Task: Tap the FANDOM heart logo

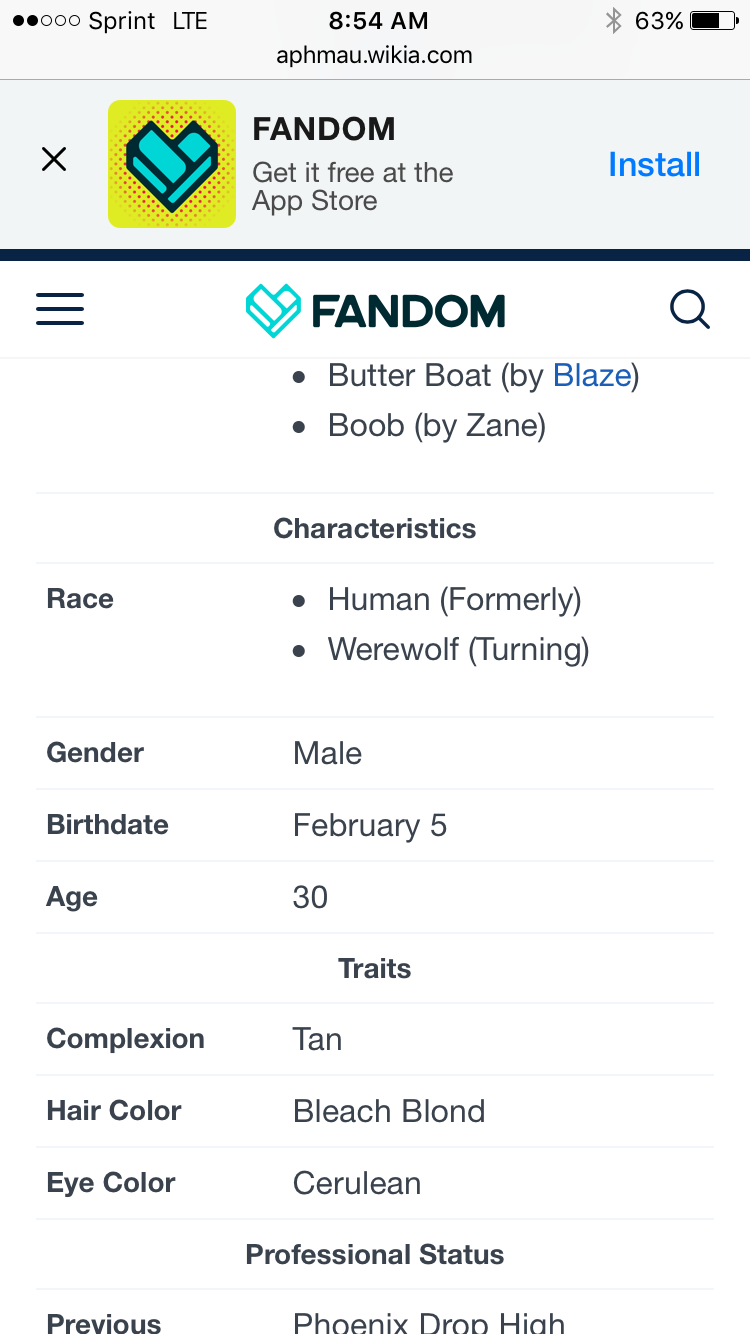Action: pyautogui.click(x=273, y=310)
